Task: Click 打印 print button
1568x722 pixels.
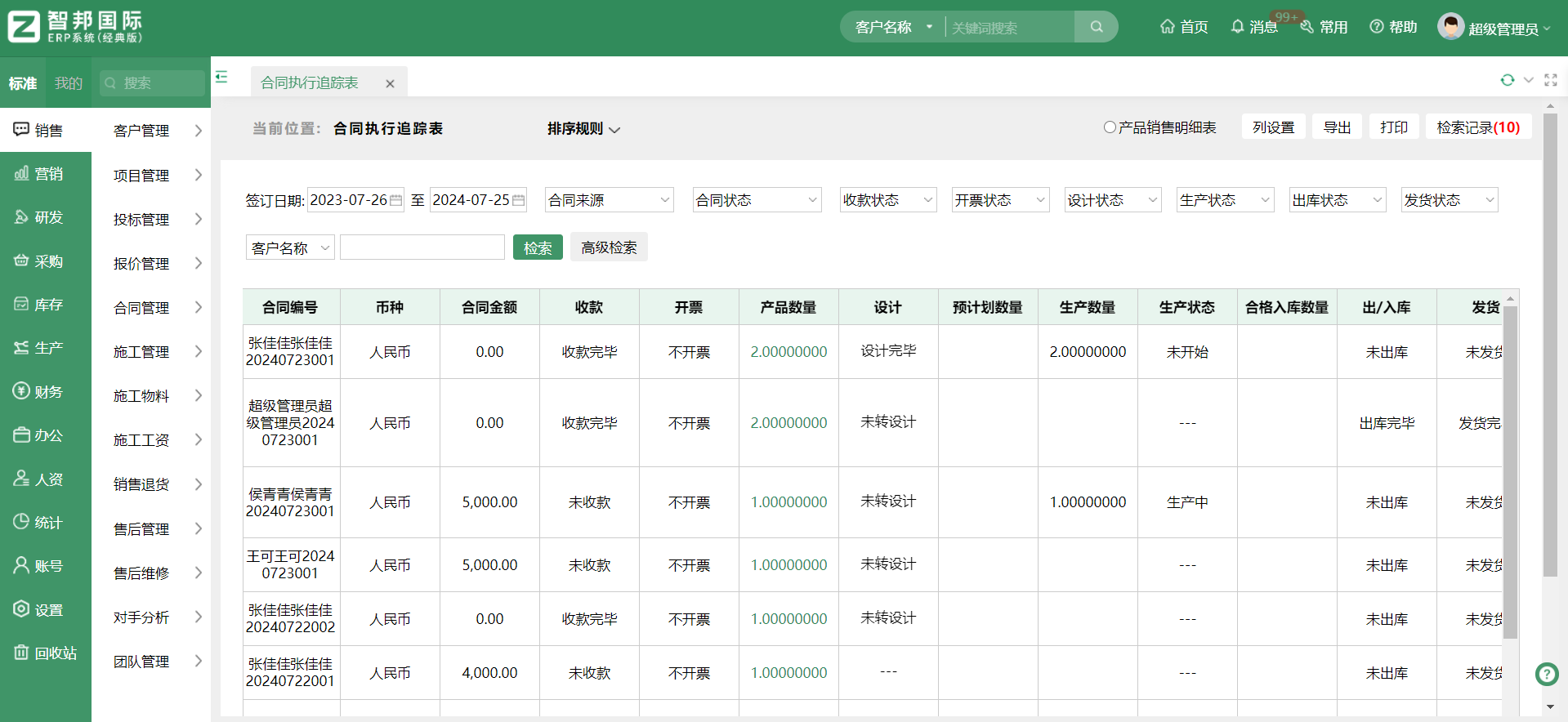Action: coord(1394,127)
